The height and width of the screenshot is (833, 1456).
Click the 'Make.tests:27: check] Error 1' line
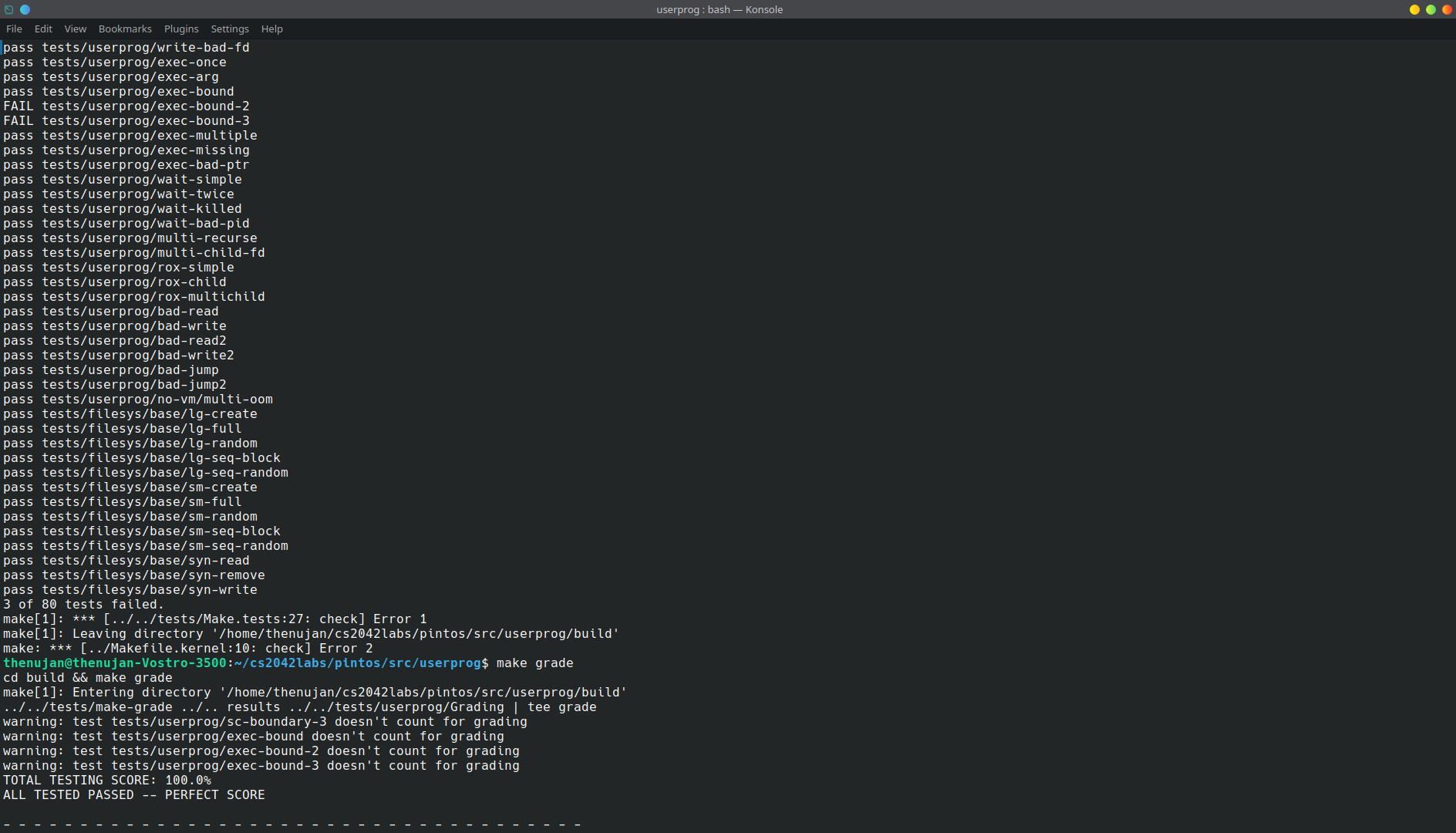click(x=215, y=619)
